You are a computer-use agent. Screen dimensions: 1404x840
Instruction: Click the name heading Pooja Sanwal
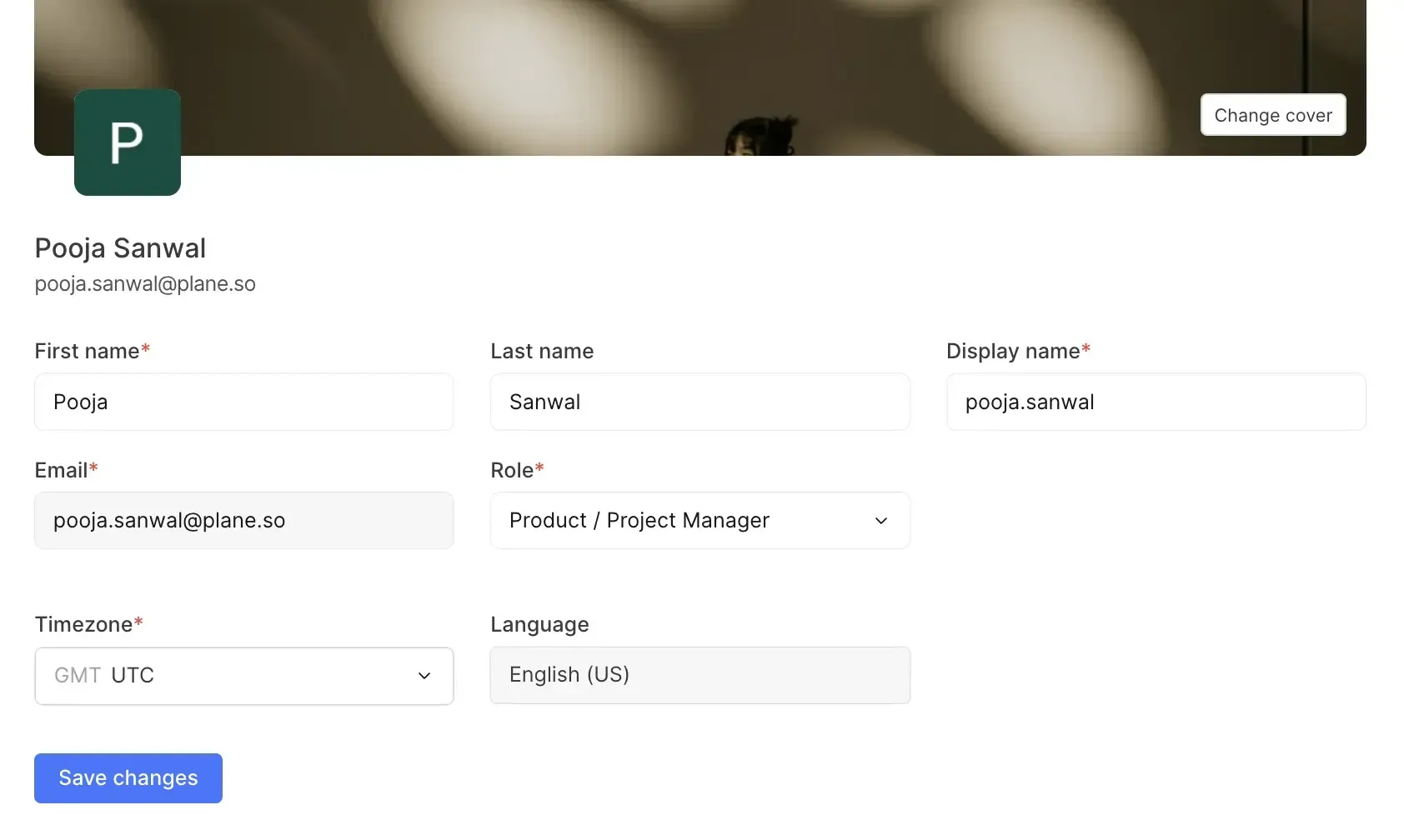tap(120, 247)
